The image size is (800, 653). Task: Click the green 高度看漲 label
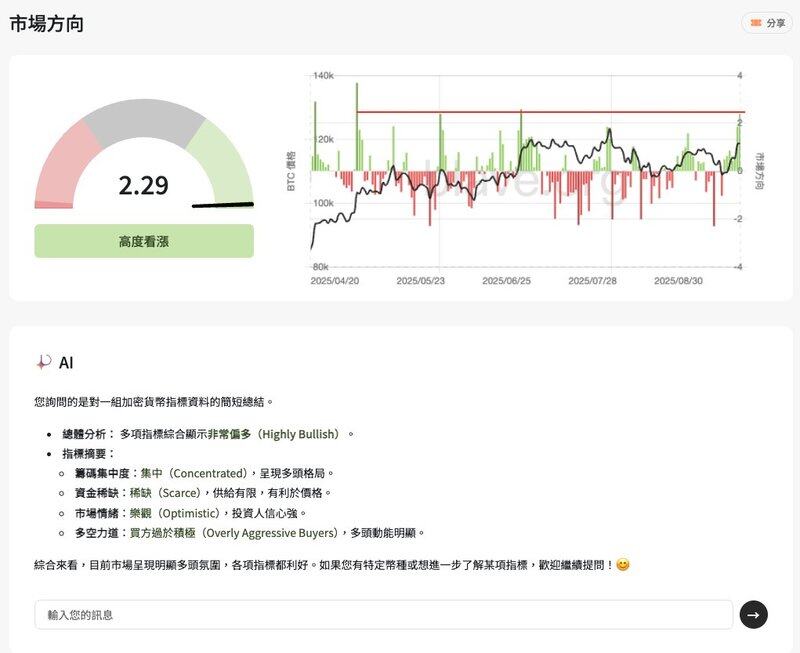[x=144, y=241]
